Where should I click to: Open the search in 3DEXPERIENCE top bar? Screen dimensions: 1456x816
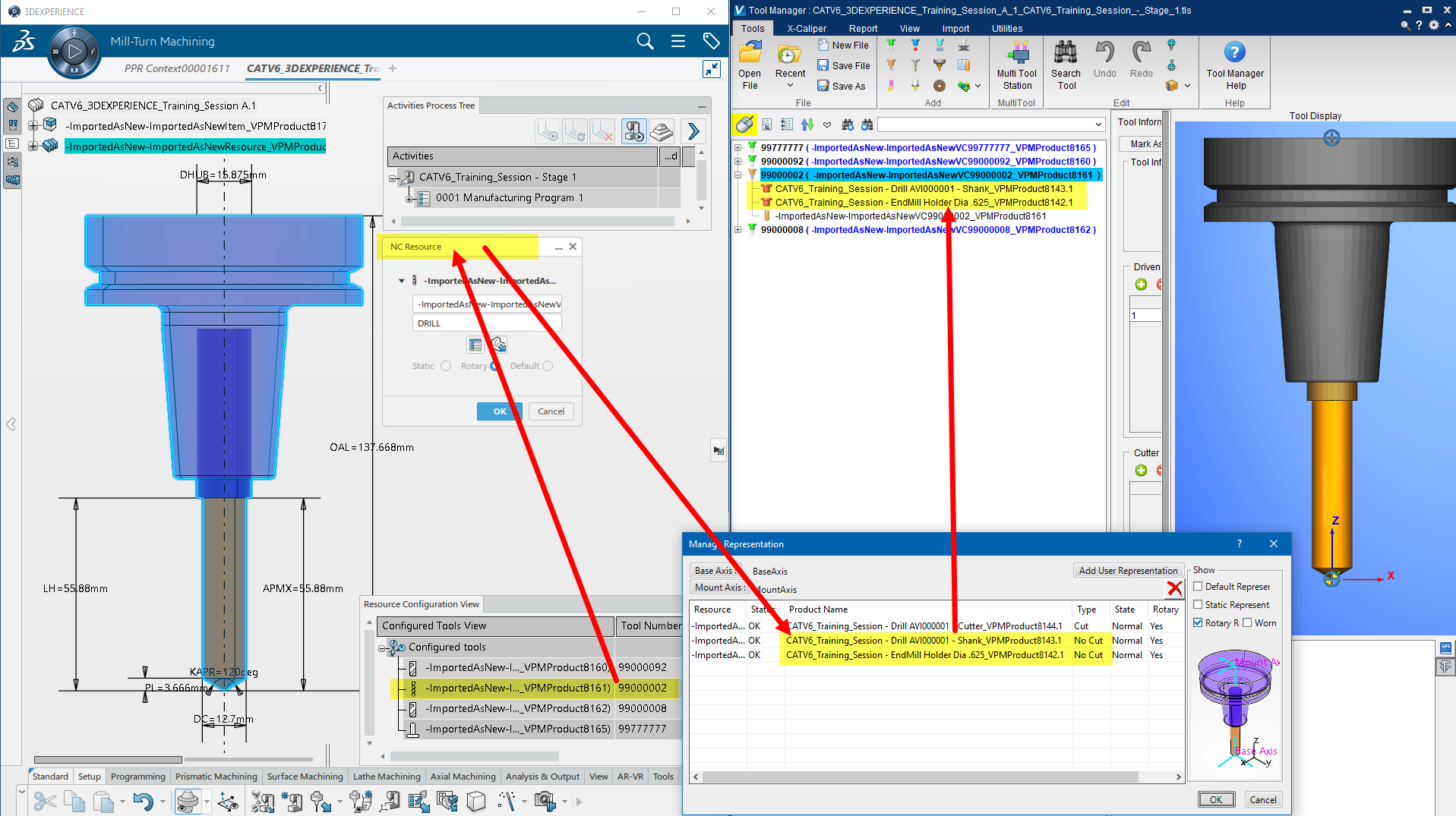(x=645, y=42)
